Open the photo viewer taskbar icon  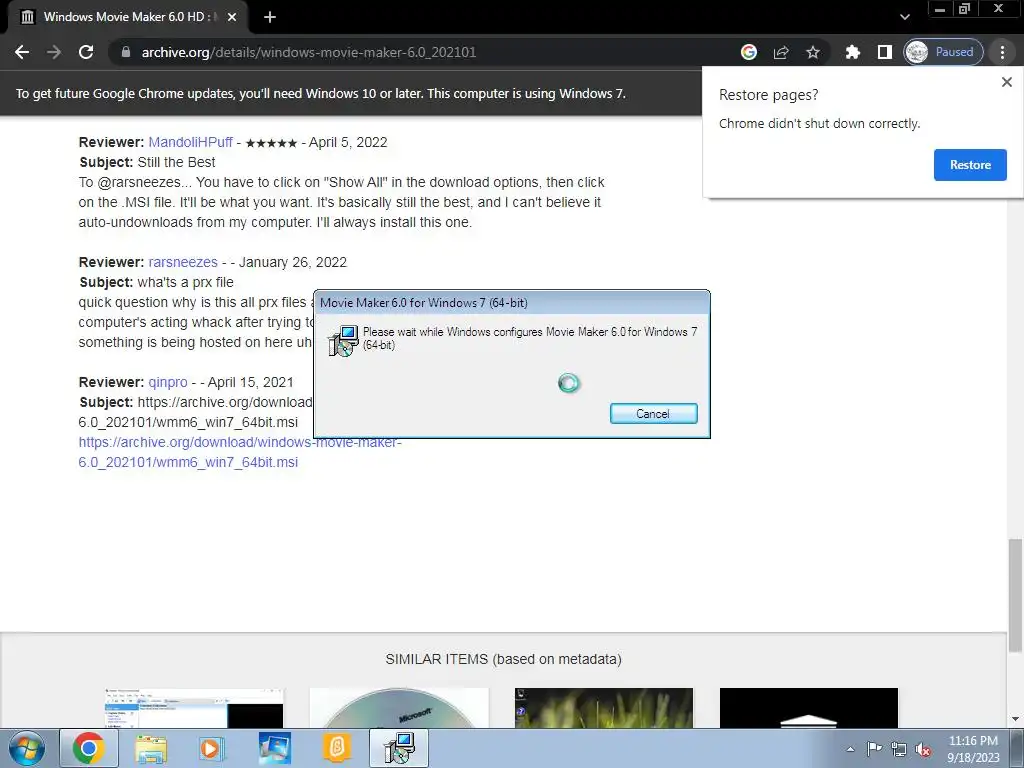[274, 748]
